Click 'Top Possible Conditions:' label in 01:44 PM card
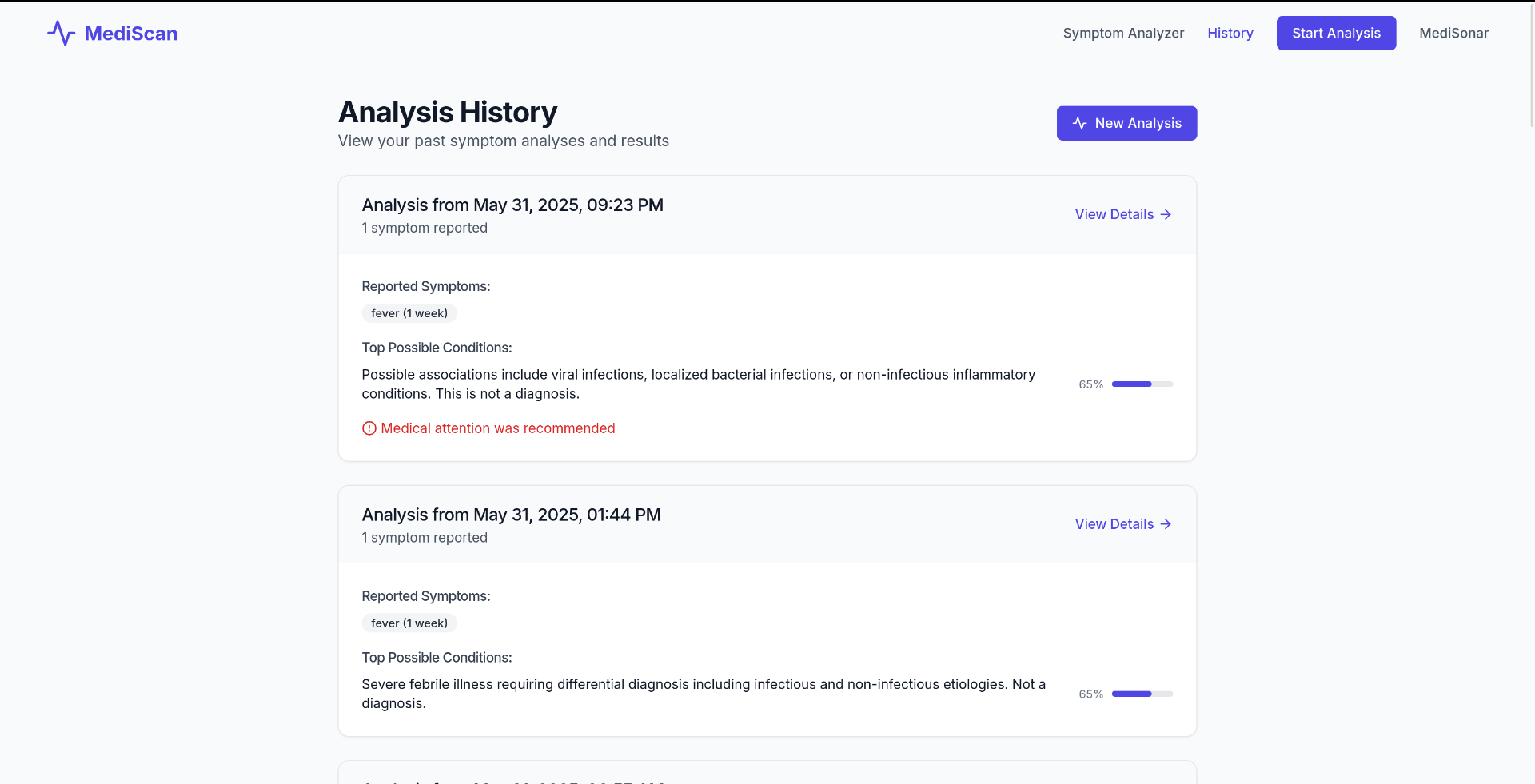Image resolution: width=1535 pixels, height=784 pixels. point(437,658)
